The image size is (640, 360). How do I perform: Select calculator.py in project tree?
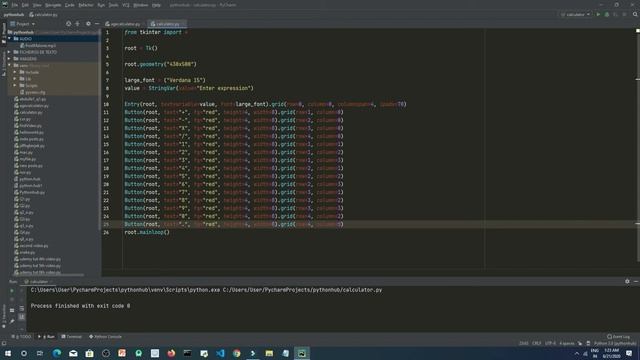coord(31,112)
